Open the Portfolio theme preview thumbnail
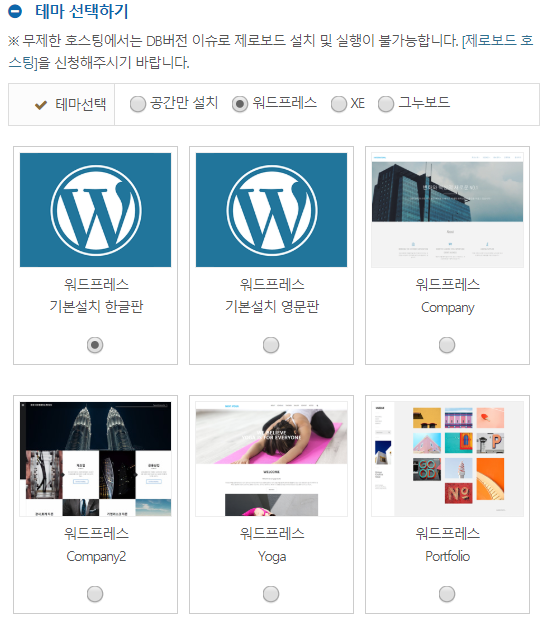 447,459
